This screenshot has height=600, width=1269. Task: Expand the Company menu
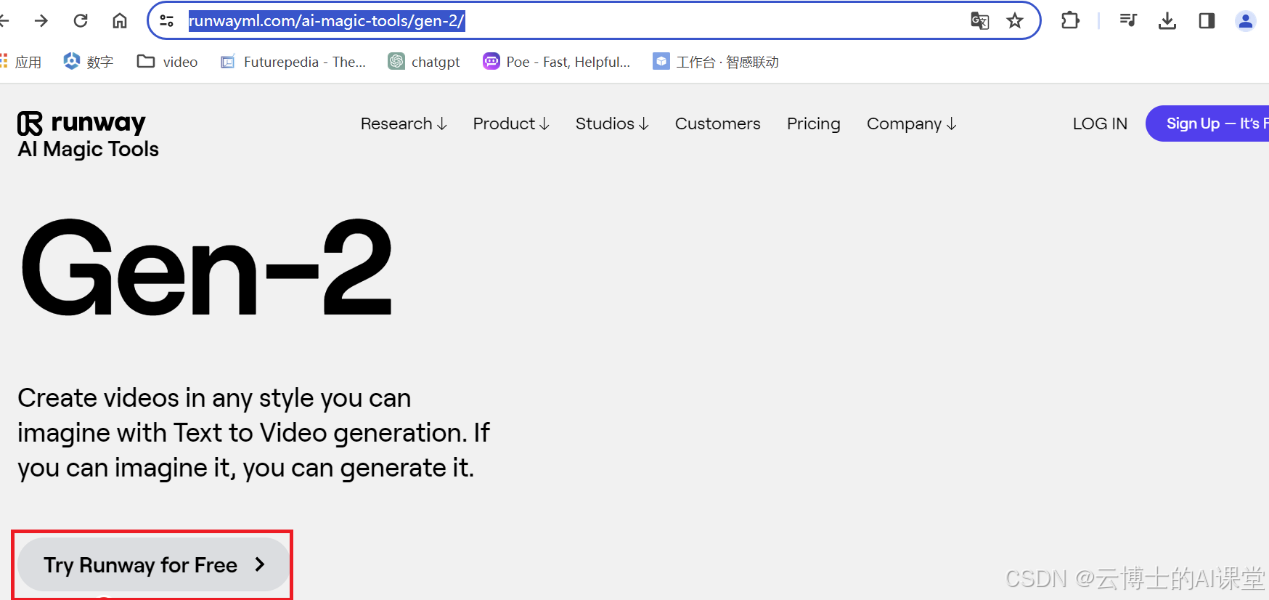coord(911,124)
